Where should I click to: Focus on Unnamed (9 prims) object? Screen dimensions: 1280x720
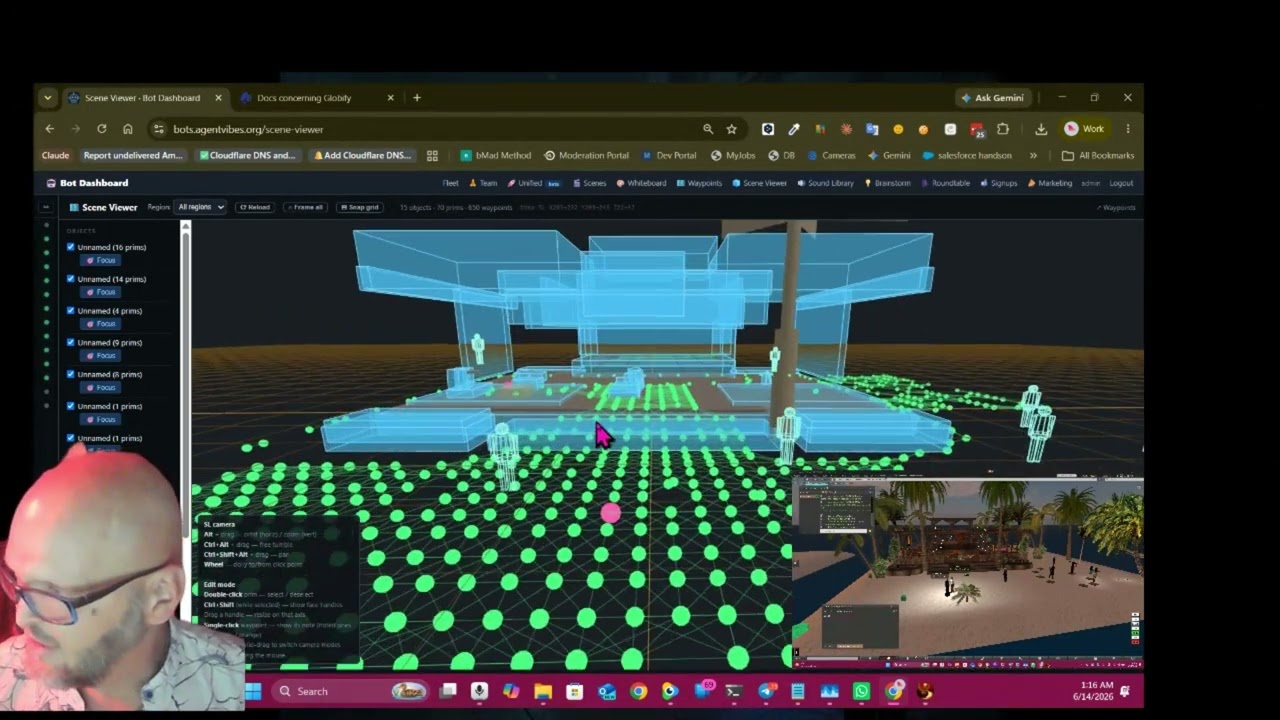[101, 356]
